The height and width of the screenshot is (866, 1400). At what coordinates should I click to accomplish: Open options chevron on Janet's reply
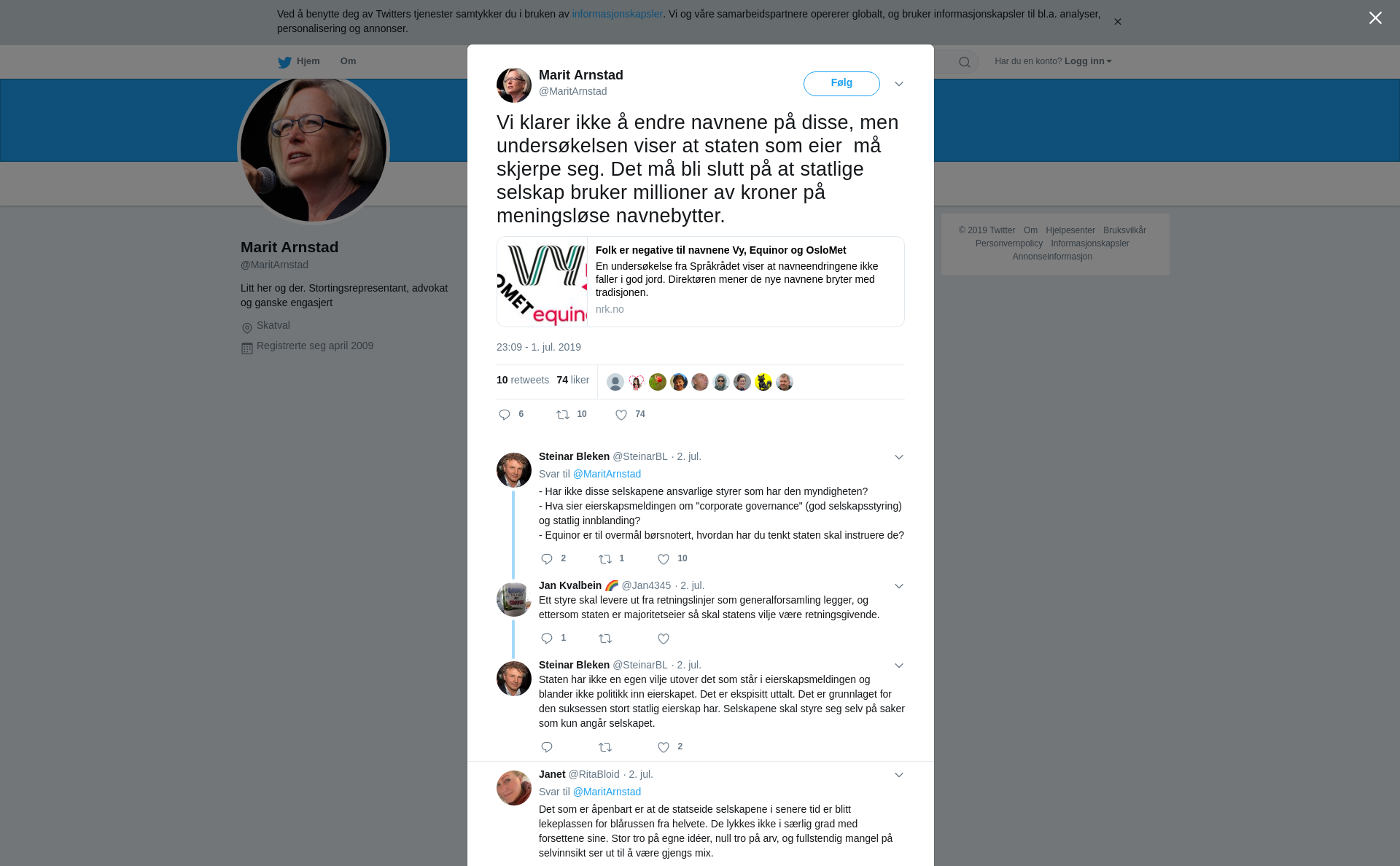click(899, 775)
